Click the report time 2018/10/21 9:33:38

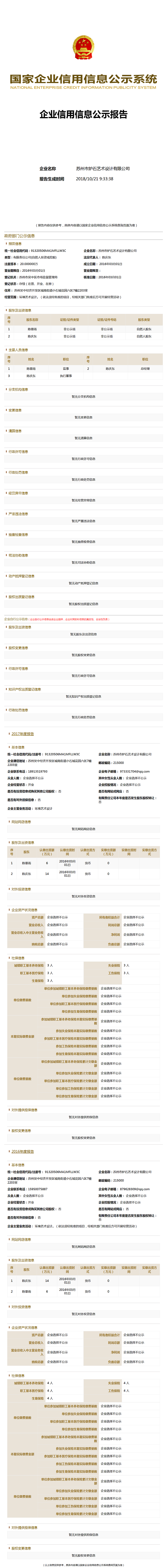pyautogui.click(x=95, y=179)
